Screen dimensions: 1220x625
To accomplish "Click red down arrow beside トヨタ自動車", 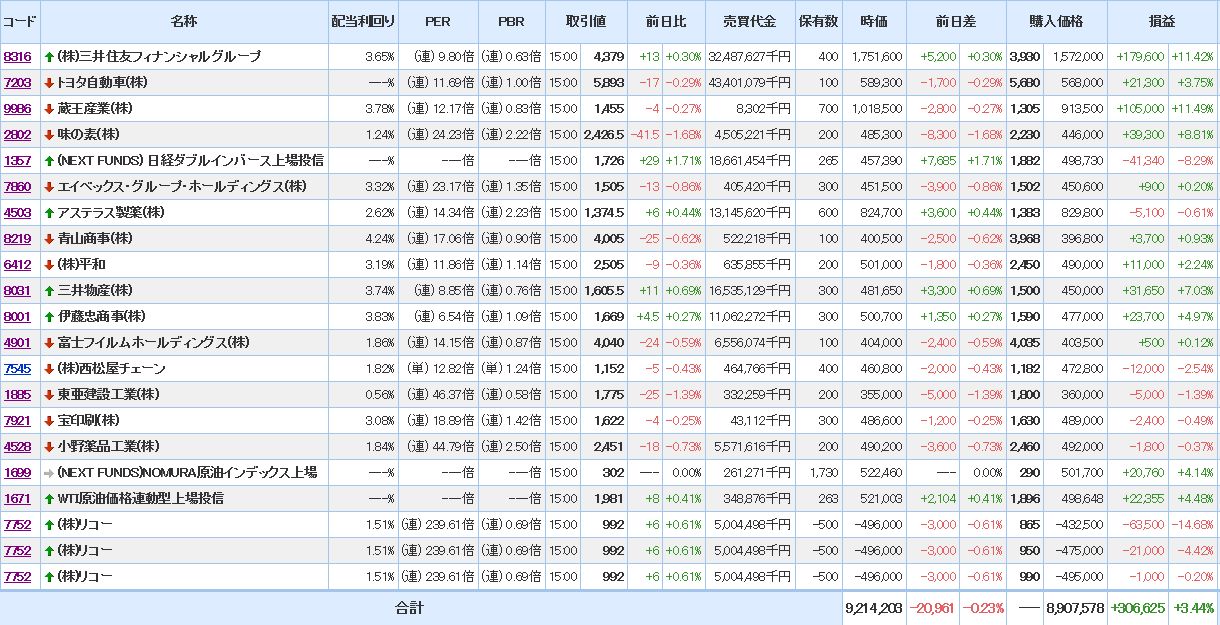I will coord(49,83).
